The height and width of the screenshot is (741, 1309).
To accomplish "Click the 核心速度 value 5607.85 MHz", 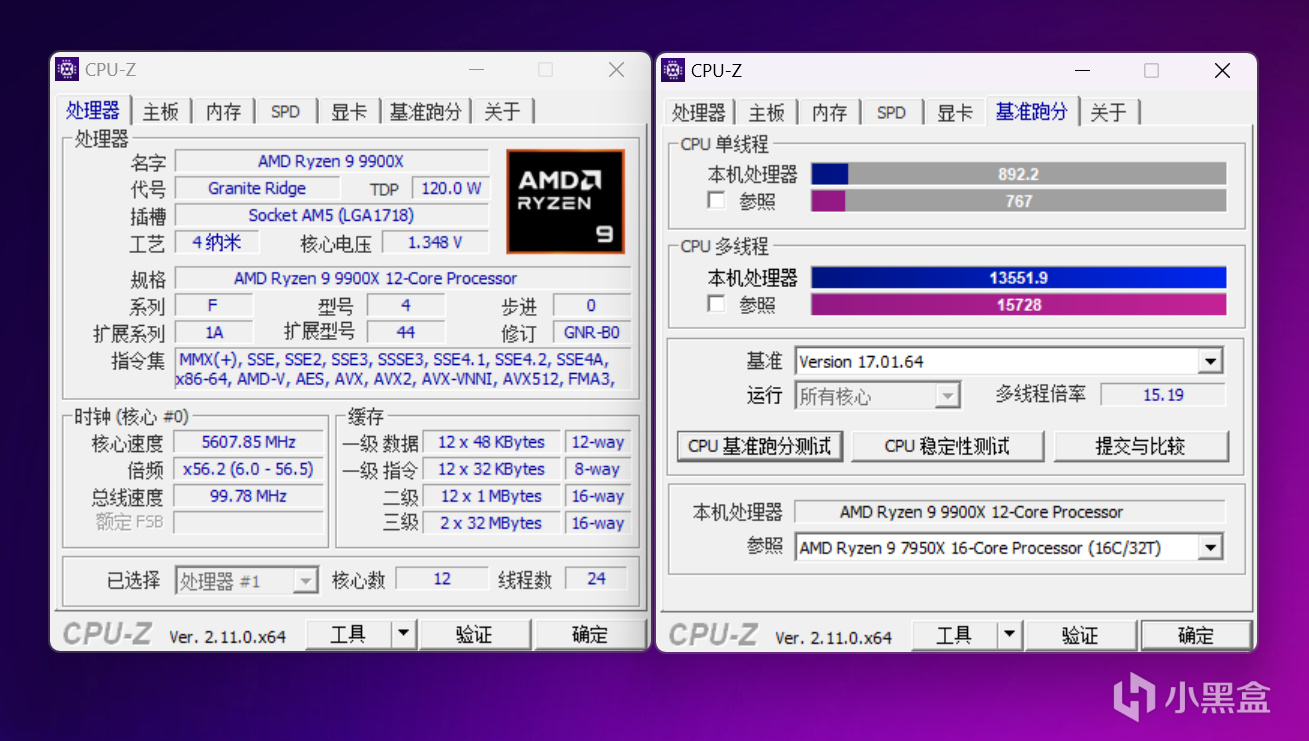I will [249, 442].
